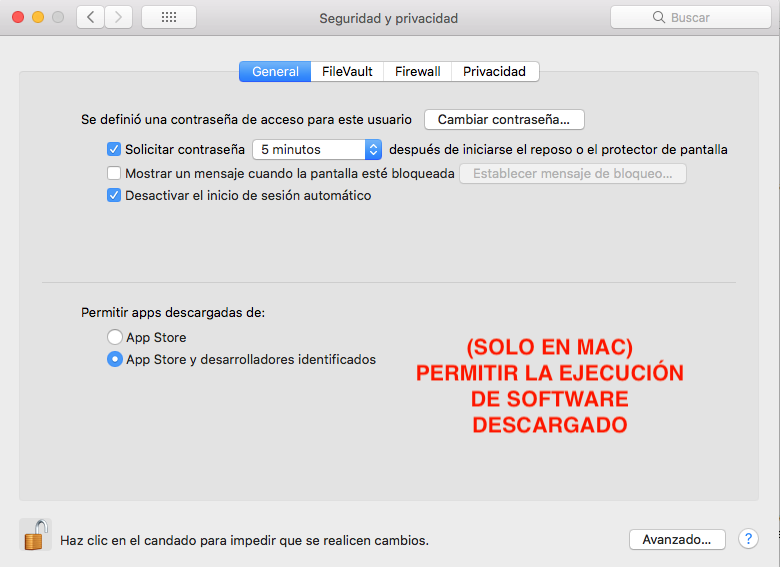Enable Mostrar un mensaje checkbox

tap(114, 173)
